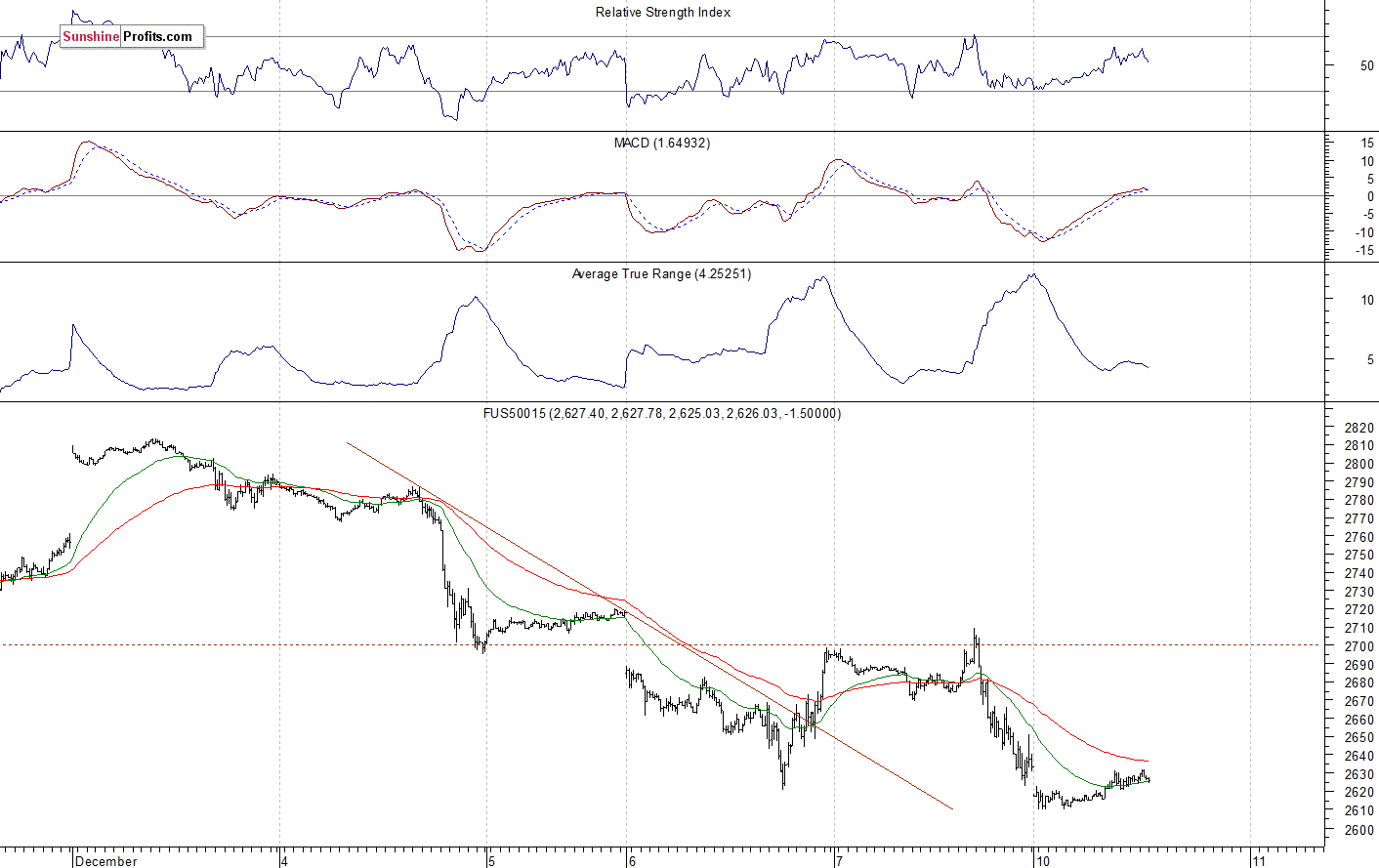Select the MACD (1.64932) label

coord(662,144)
